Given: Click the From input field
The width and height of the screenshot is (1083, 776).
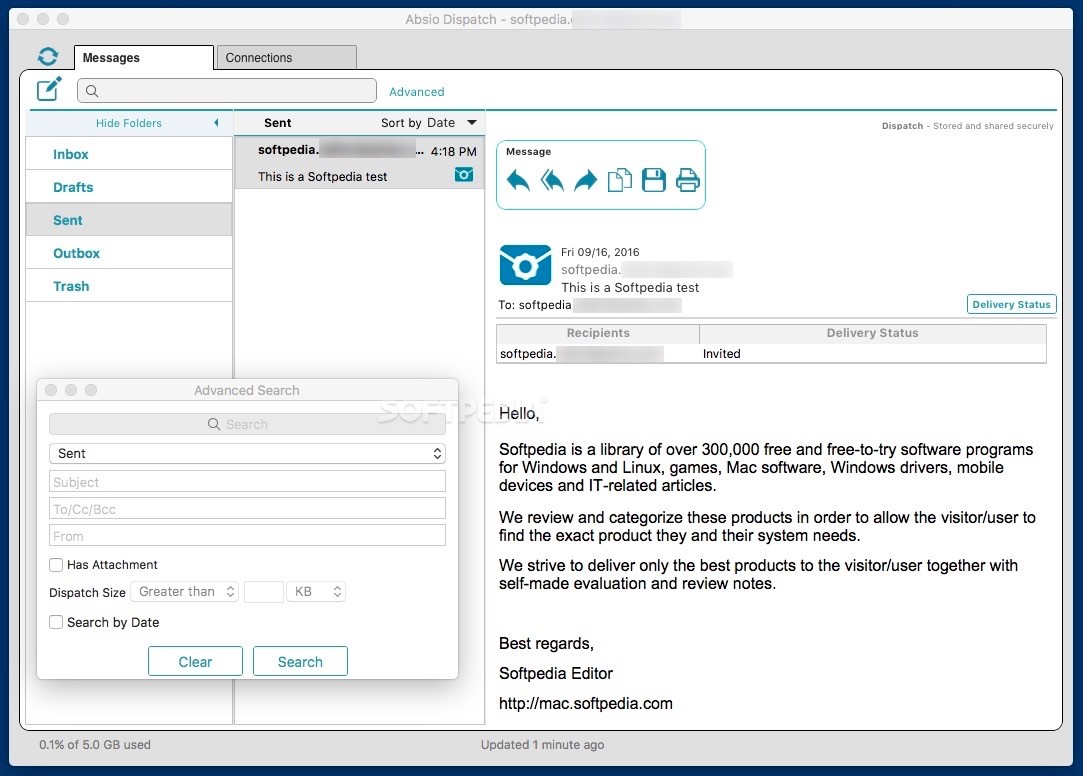Looking at the screenshot, I should click(247, 536).
